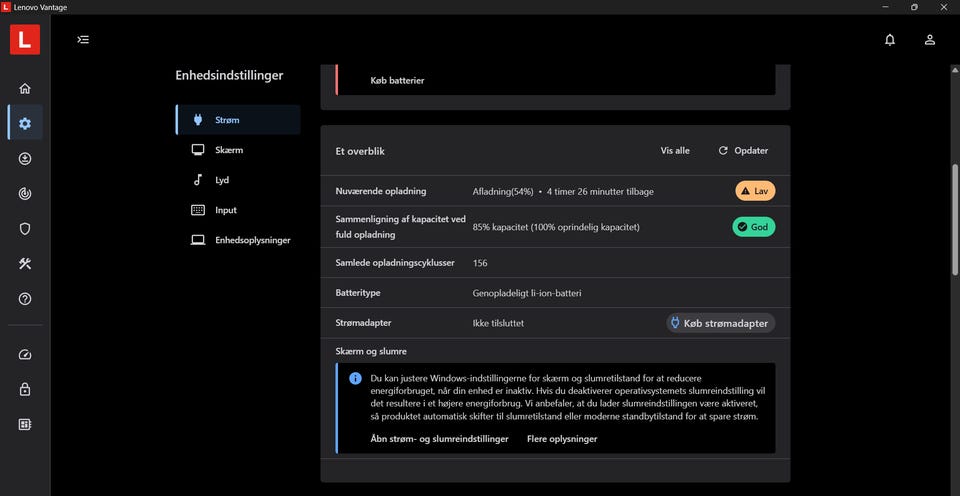
Task: Click the 'Strømadapter' row label
Action: click(x=364, y=323)
